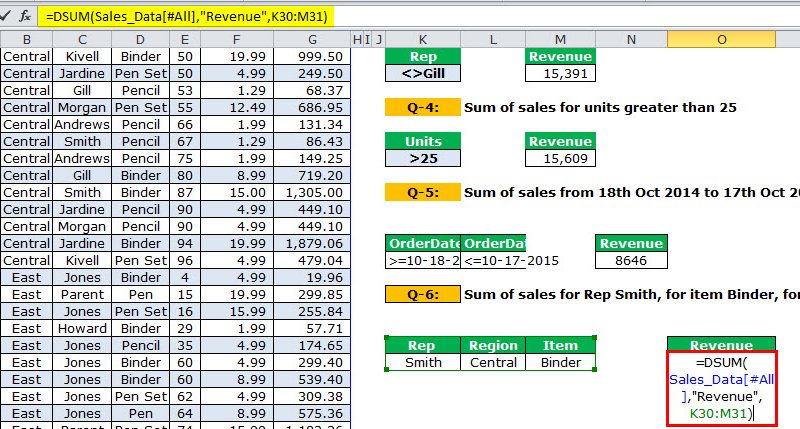800x429 pixels.
Task: Select column F header
Action: pos(237,39)
